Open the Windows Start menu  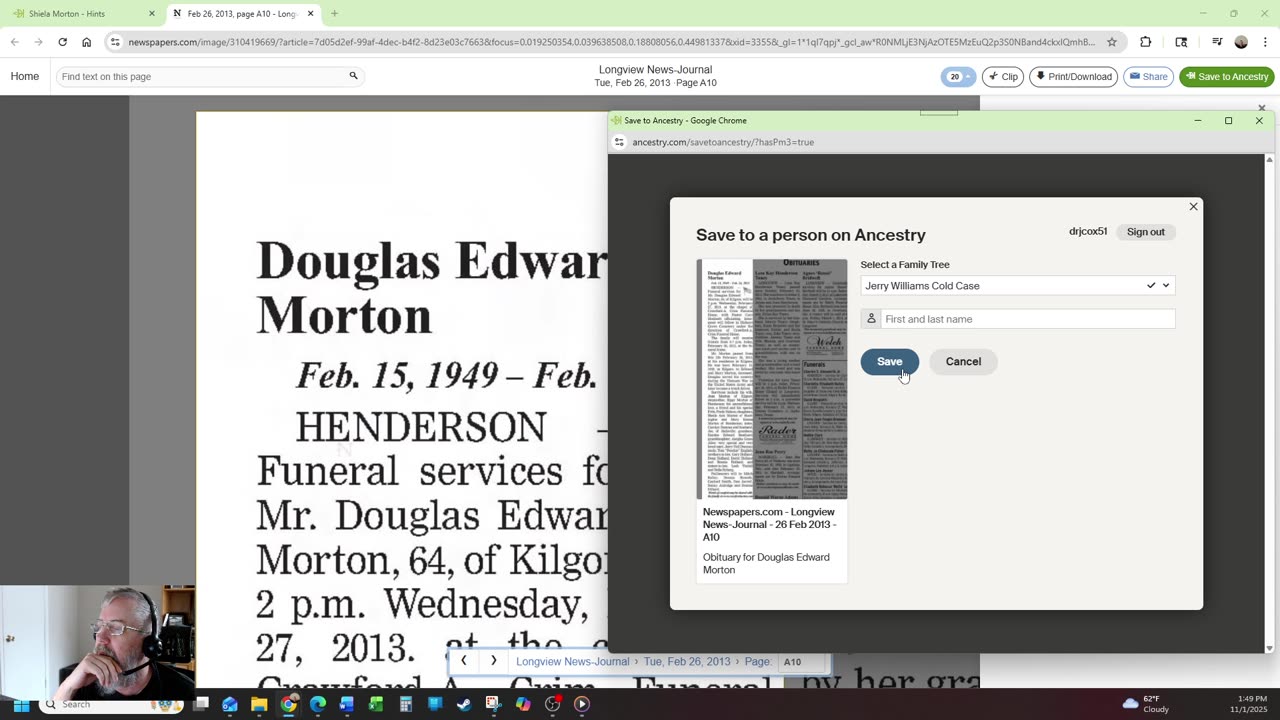[x=20, y=704]
